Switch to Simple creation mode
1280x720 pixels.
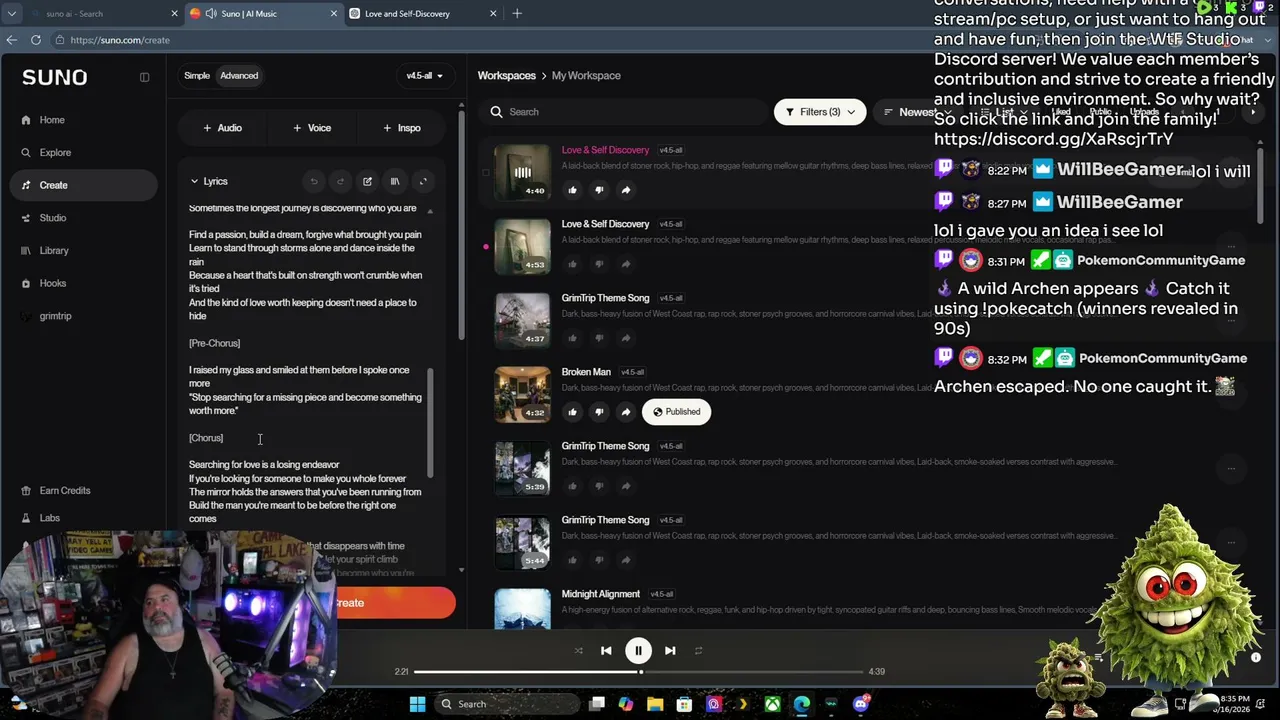(x=197, y=76)
